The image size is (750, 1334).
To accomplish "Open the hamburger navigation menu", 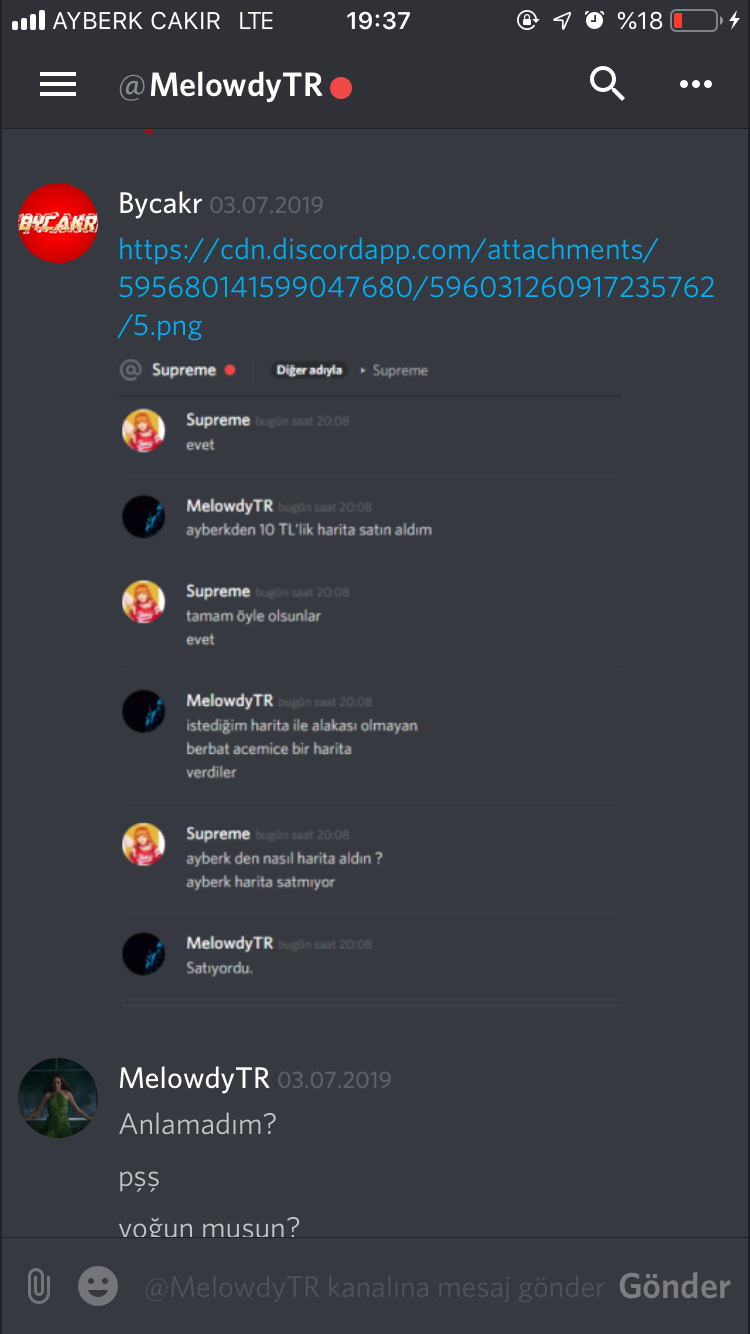I will click(58, 85).
